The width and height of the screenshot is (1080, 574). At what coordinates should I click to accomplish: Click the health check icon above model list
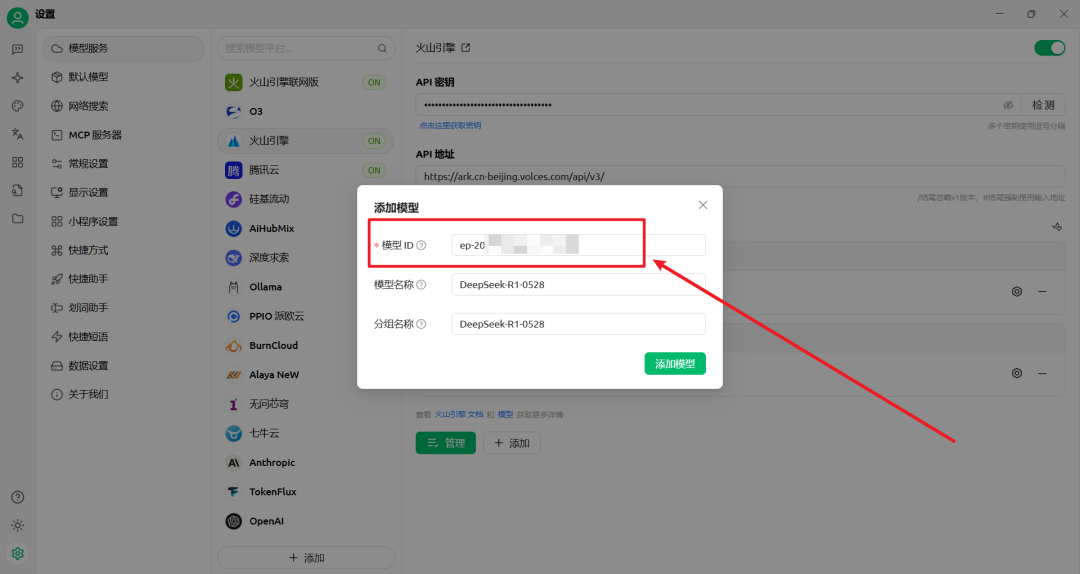coord(1057,227)
